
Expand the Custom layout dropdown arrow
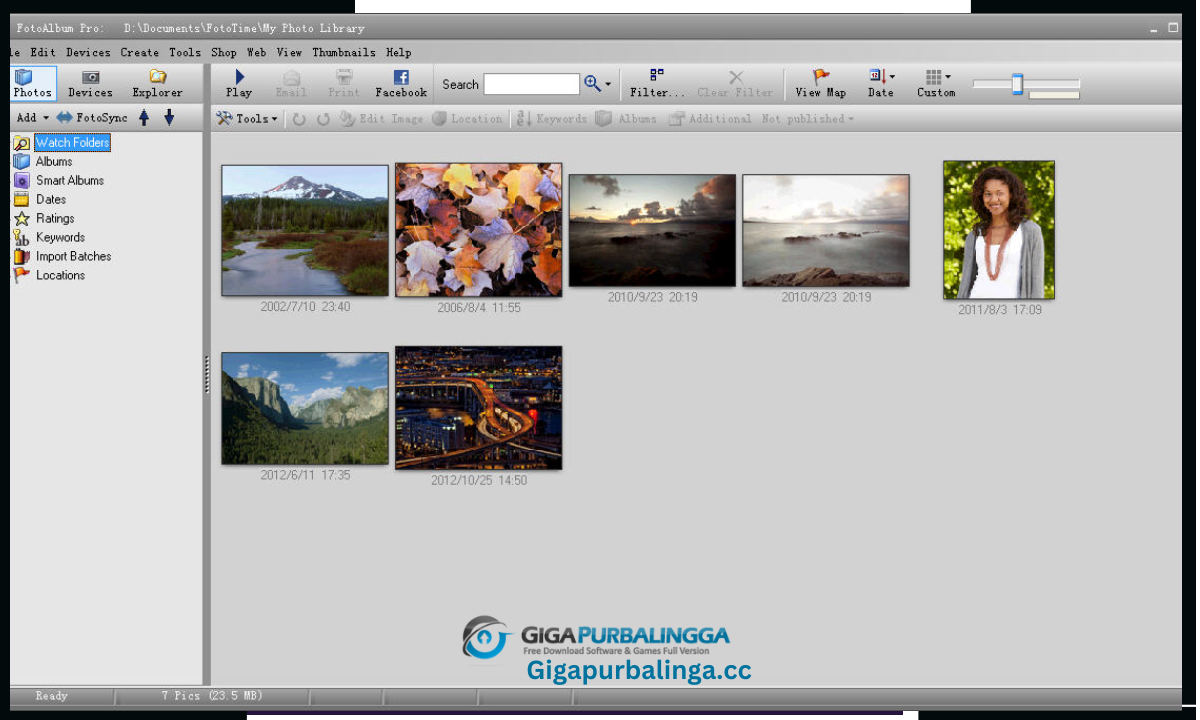[x=948, y=76]
